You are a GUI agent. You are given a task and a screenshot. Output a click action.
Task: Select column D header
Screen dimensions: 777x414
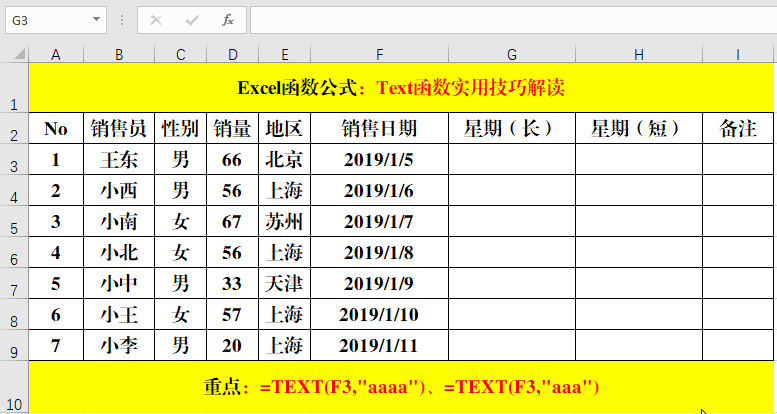[x=232, y=54]
